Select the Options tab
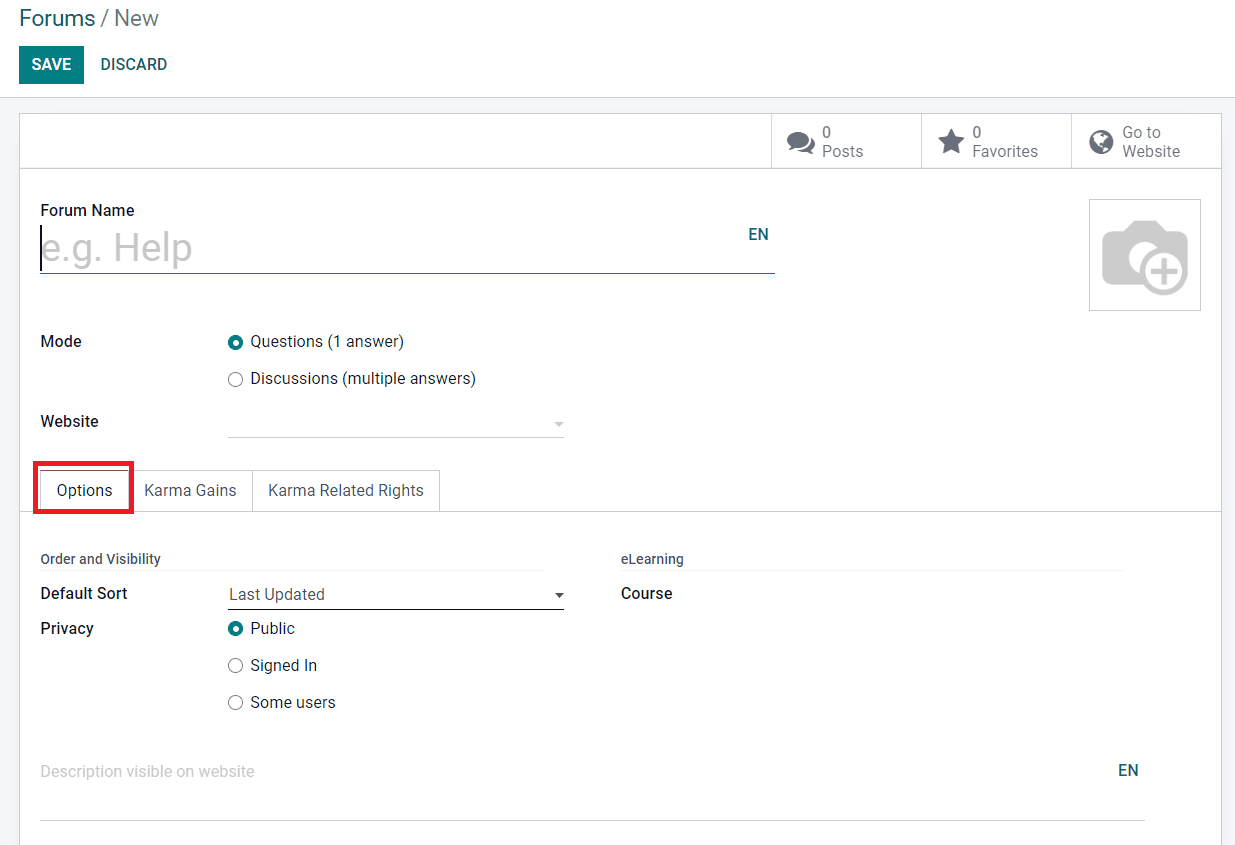Viewport: 1235px width, 845px height. coord(83,490)
